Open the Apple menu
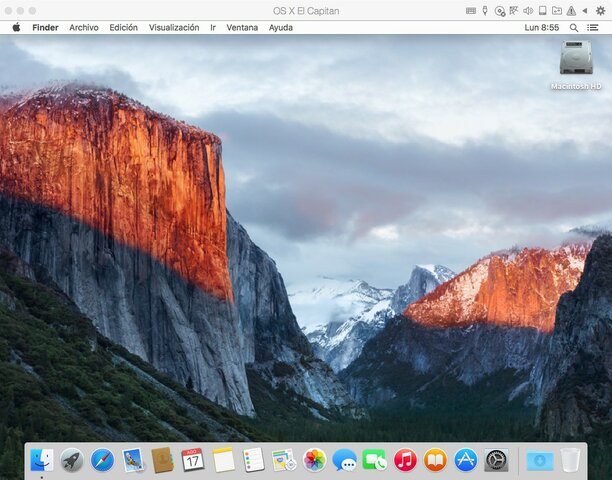 tap(16, 27)
